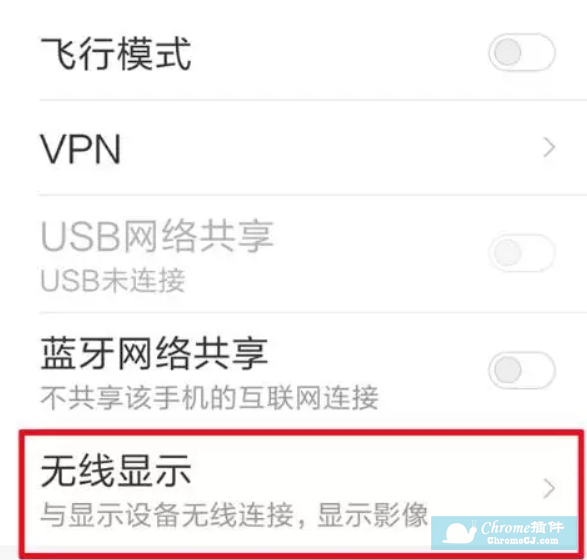Expand 无线显示 using its right chevron

click(549, 488)
